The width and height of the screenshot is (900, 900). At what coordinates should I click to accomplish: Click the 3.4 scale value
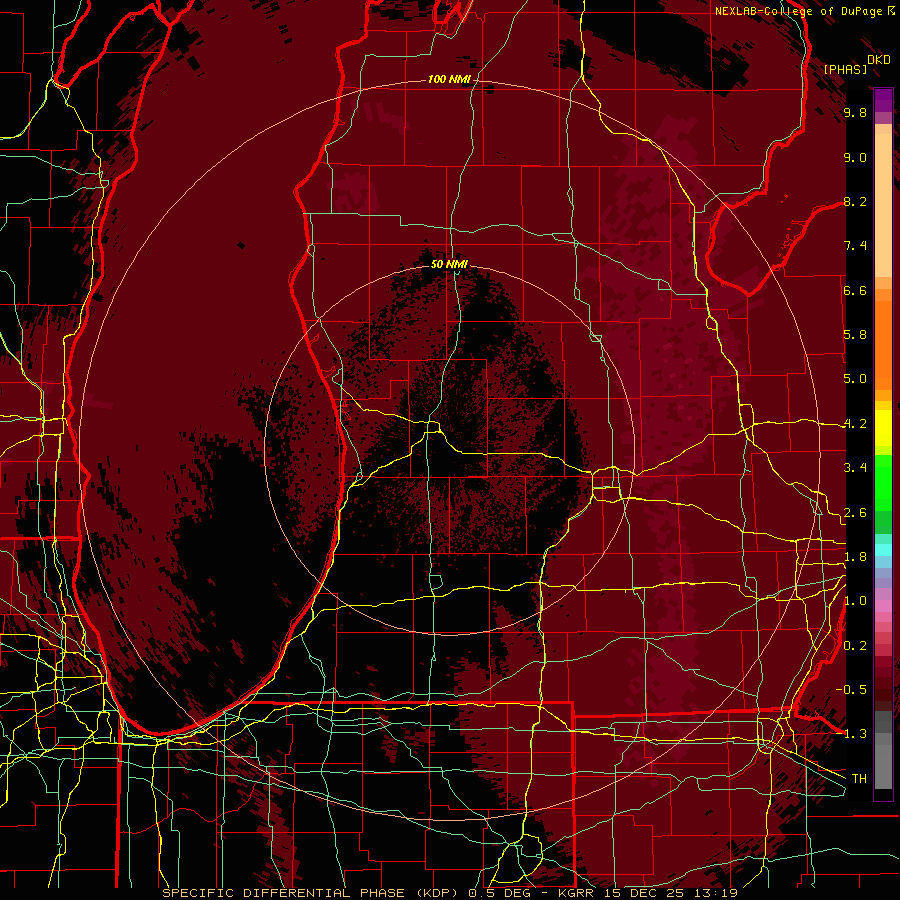point(855,468)
